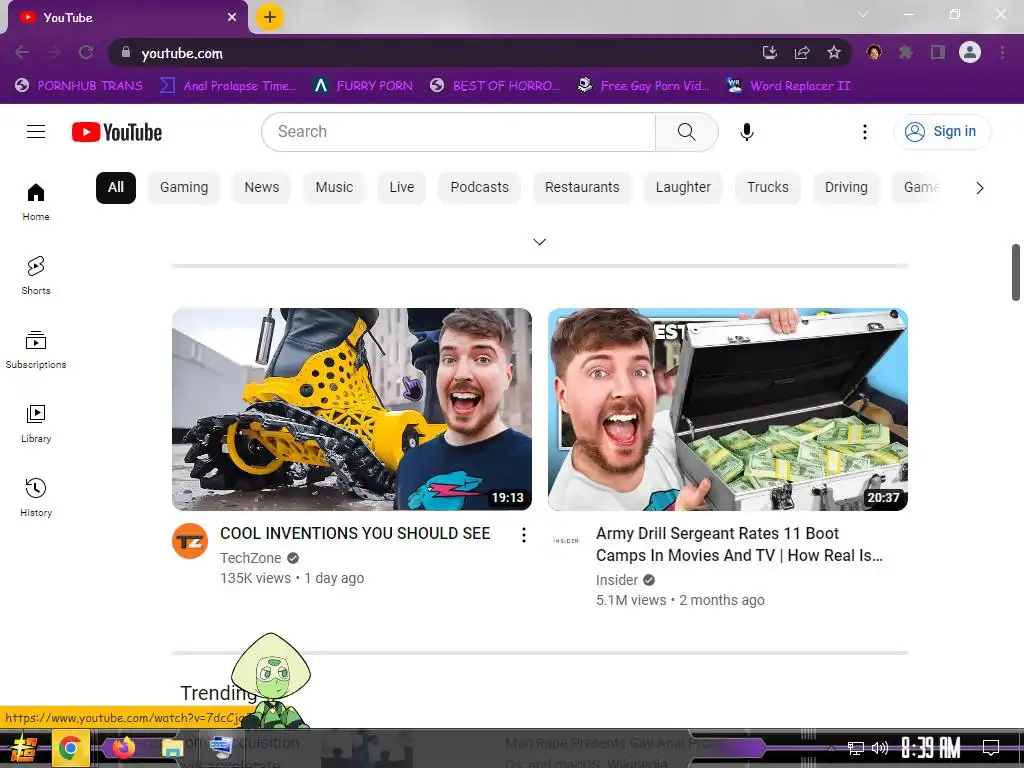Click the COOL INVENTIONS YOU SHOULD SEE title
Viewport: 1024px width, 768px height.
355,534
